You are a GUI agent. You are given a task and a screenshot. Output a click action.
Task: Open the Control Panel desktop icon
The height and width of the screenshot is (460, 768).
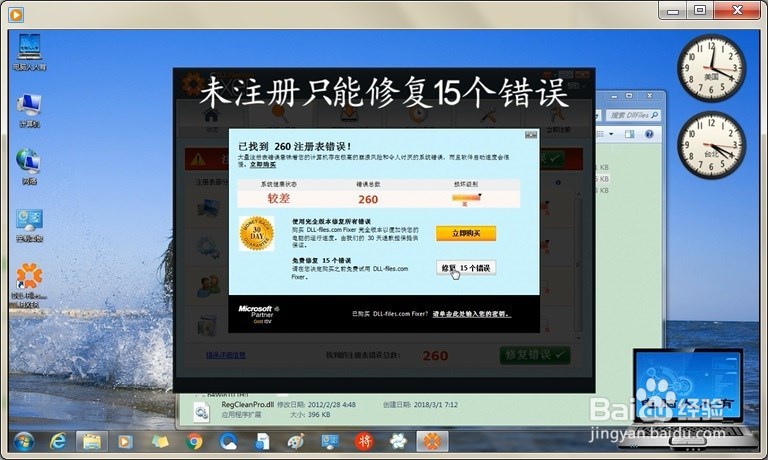pos(29,226)
